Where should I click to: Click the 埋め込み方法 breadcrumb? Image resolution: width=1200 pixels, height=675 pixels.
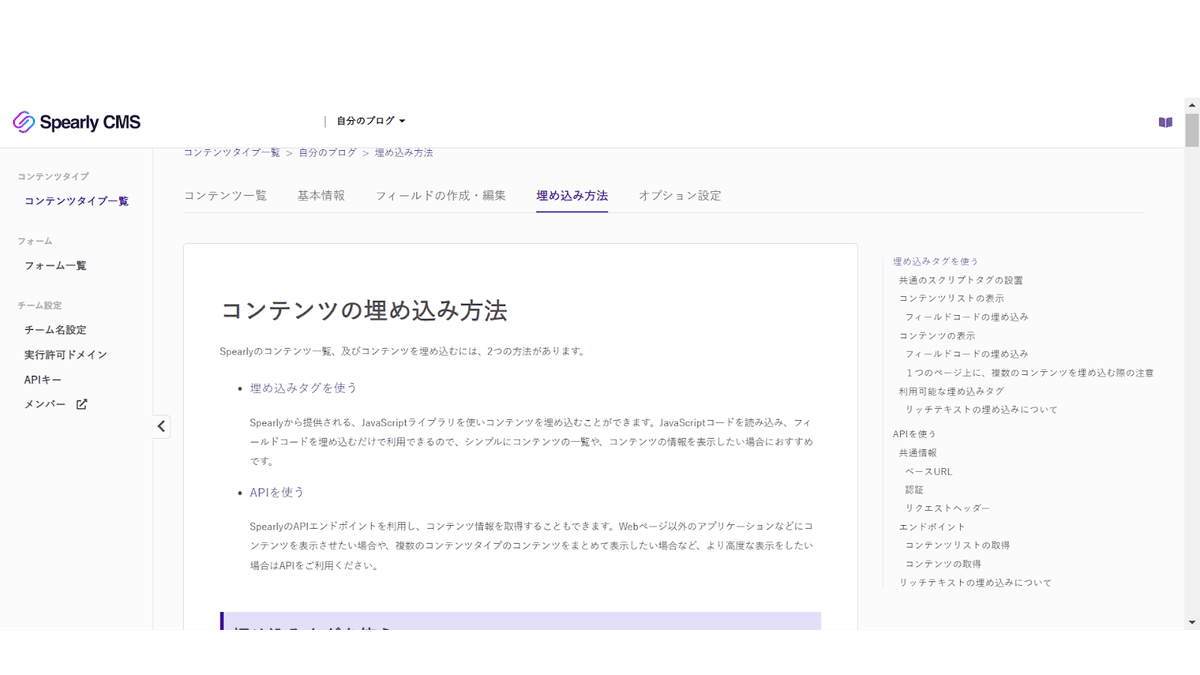click(404, 152)
